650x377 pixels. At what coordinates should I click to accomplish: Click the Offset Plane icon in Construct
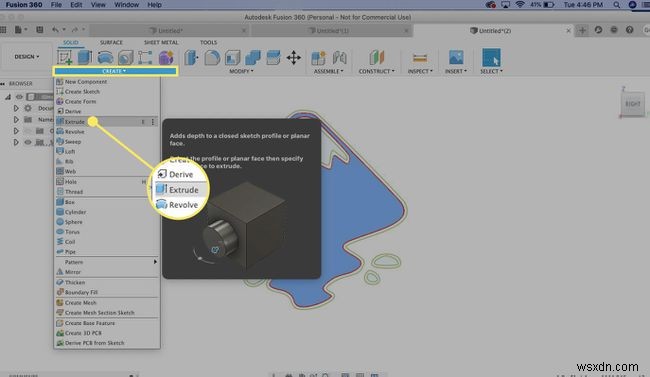tap(377, 58)
